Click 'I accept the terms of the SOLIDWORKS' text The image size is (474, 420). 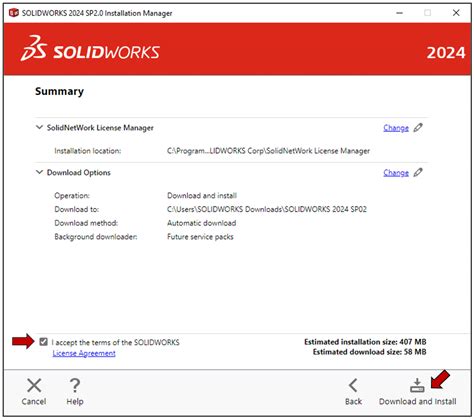coord(115,342)
